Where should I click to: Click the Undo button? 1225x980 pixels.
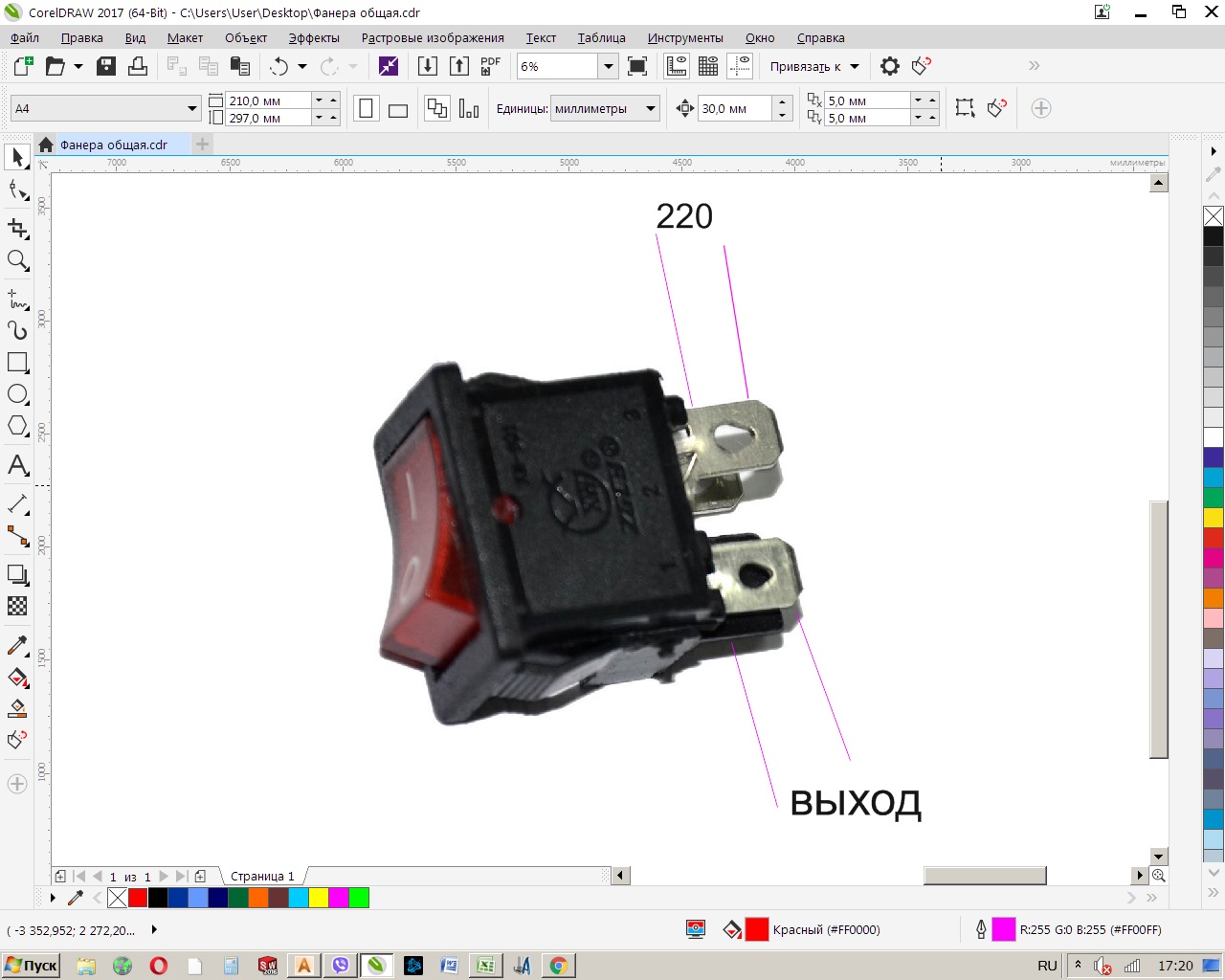pos(279,66)
